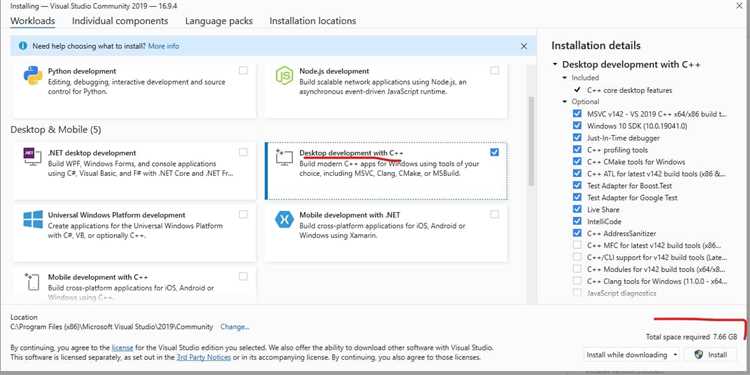The height and width of the screenshot is (375, 750).
Task: Click the installation location path text
Action: pos(111,327)
